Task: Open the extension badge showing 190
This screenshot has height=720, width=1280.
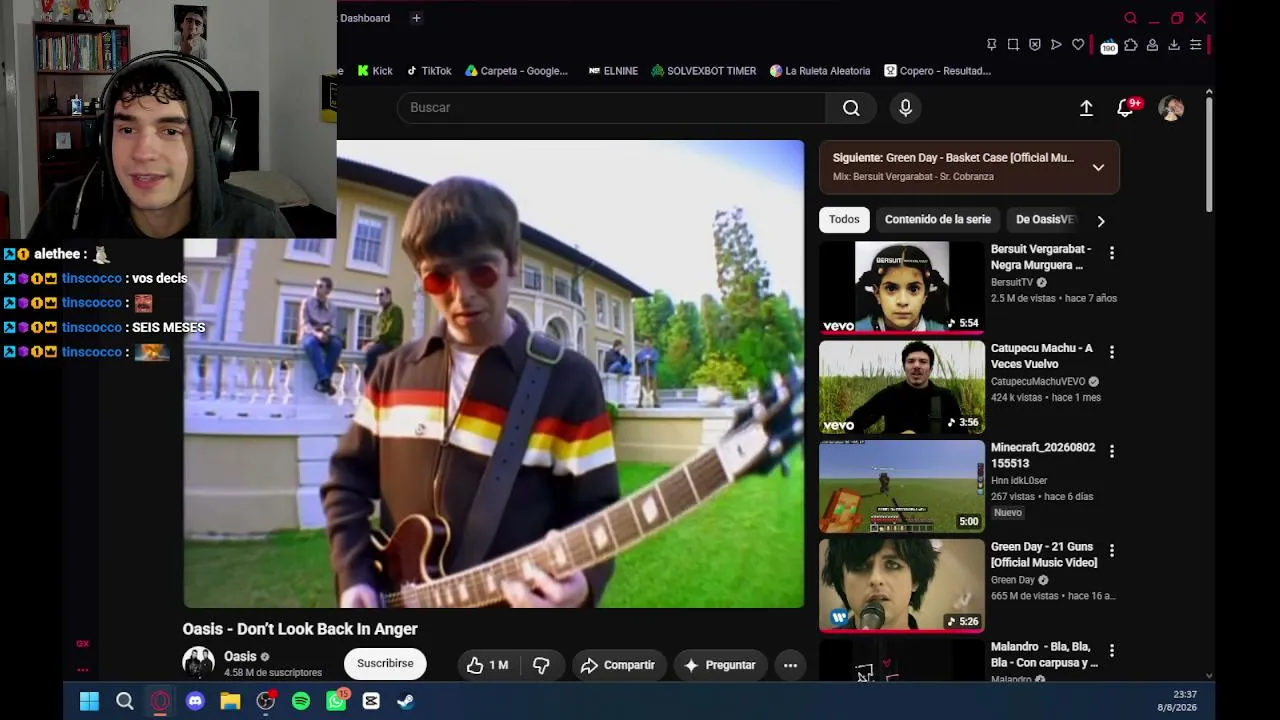Action: (x=1108, y=46)
